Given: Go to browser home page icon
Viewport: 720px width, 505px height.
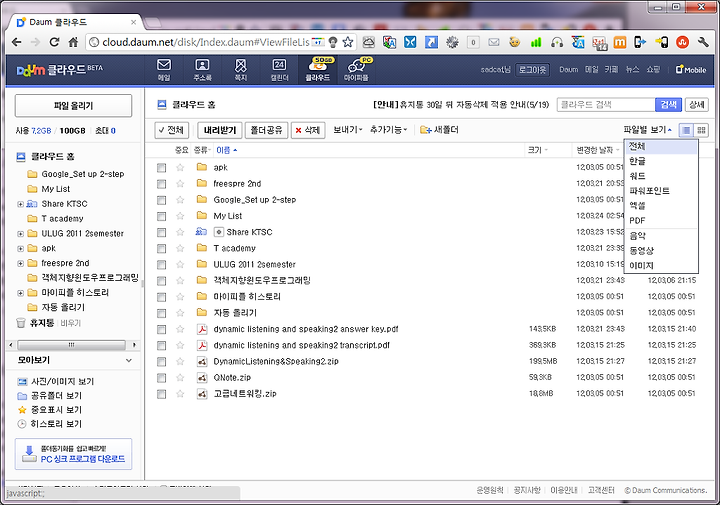Looking at the screenshot, I should tap(73, 42).
